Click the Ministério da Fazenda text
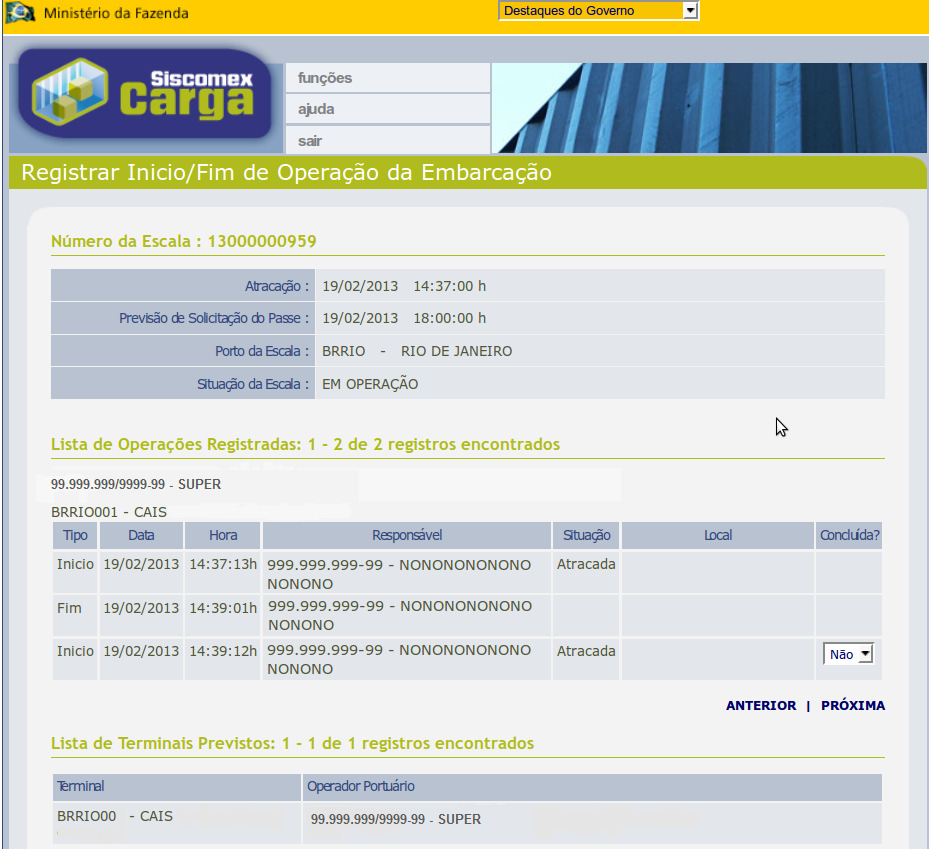The height and width of the screenshot is (849, 929). 116,13
